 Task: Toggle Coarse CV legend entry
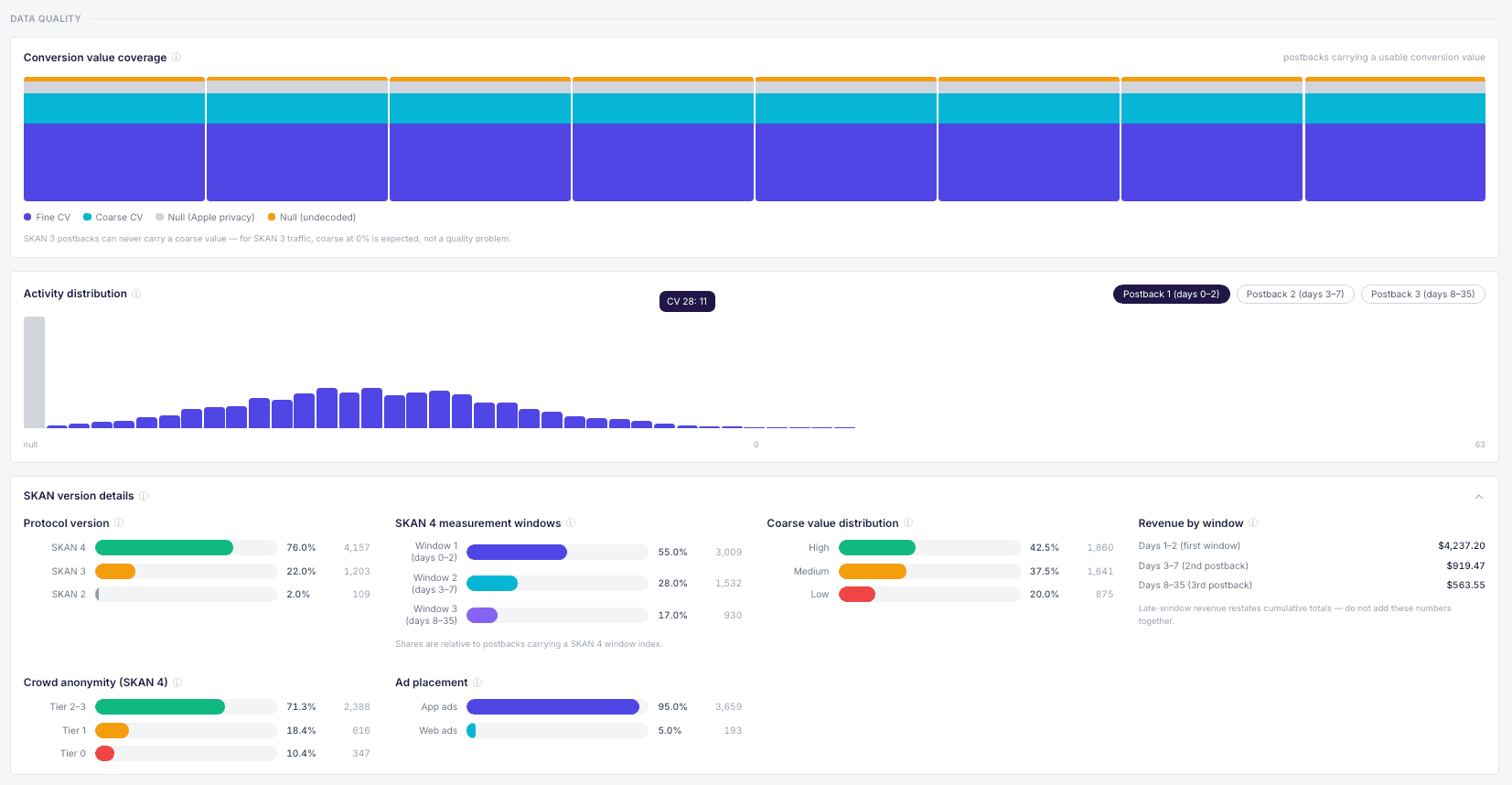pos(113,217)
